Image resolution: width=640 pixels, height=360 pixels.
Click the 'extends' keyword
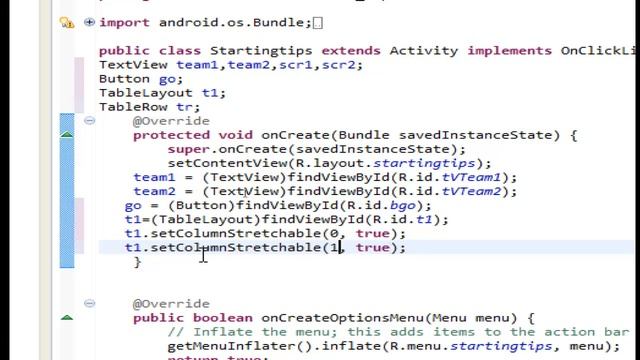[x=351, y=51]
